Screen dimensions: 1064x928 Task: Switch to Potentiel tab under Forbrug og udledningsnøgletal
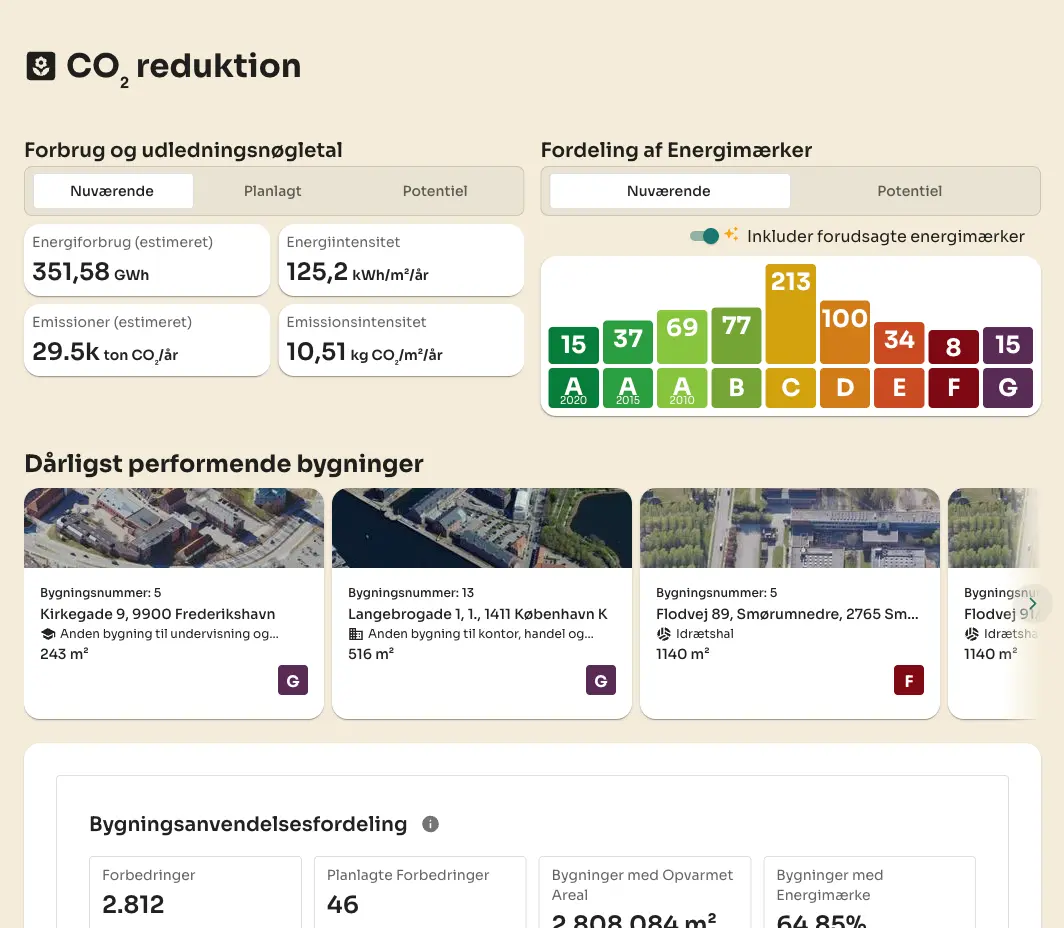435,191
